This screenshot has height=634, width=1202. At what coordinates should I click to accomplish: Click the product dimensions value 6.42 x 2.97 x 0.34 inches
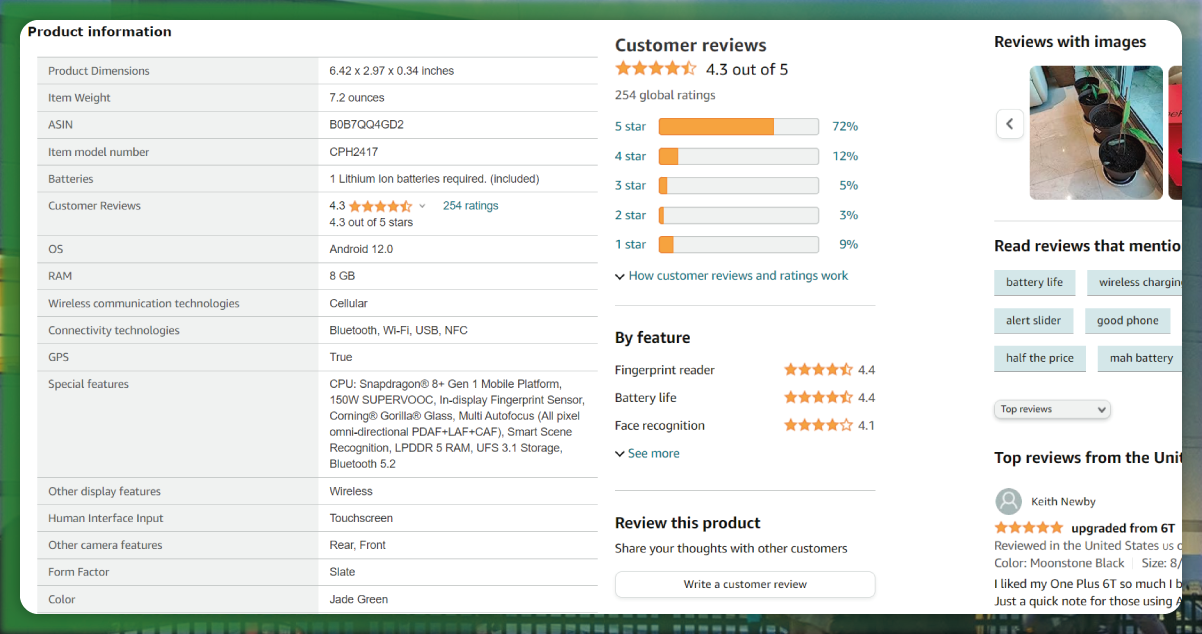(x=392, y=71)
